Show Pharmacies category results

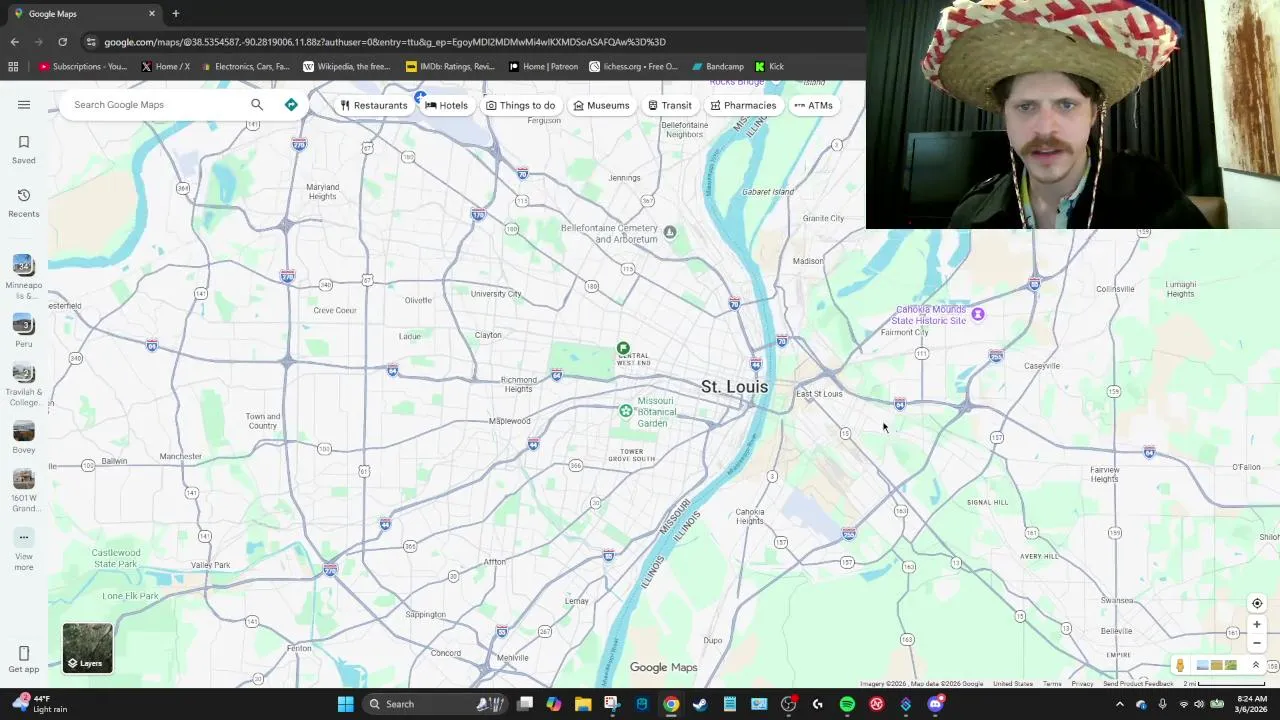(743, 105)
